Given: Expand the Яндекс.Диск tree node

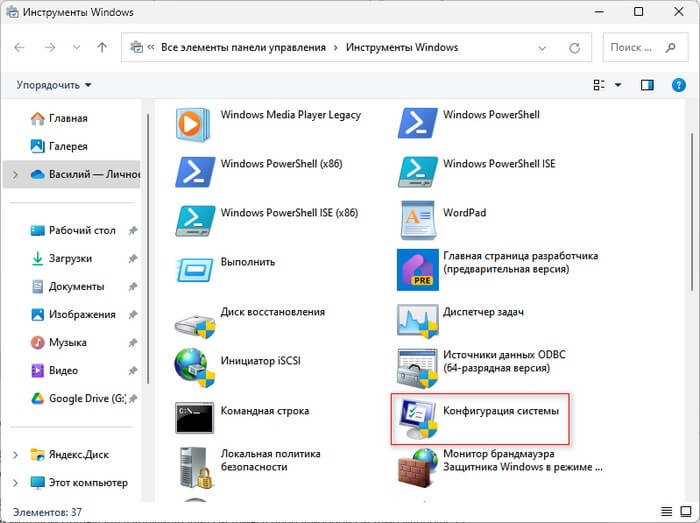Looking at the screenshot, I should click(15, 455).
